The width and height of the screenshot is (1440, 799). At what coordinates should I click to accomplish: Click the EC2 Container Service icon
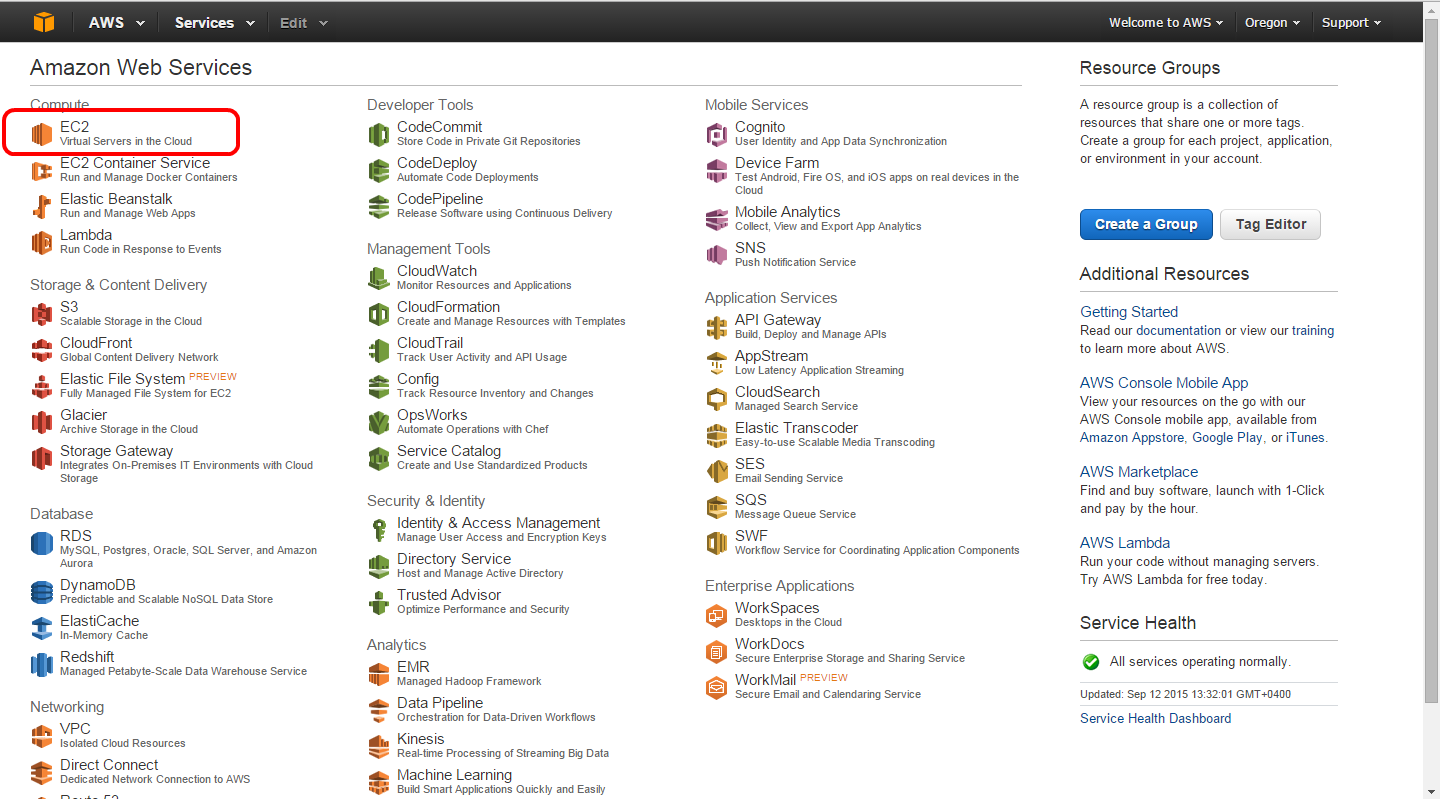[x=41, y=170]
